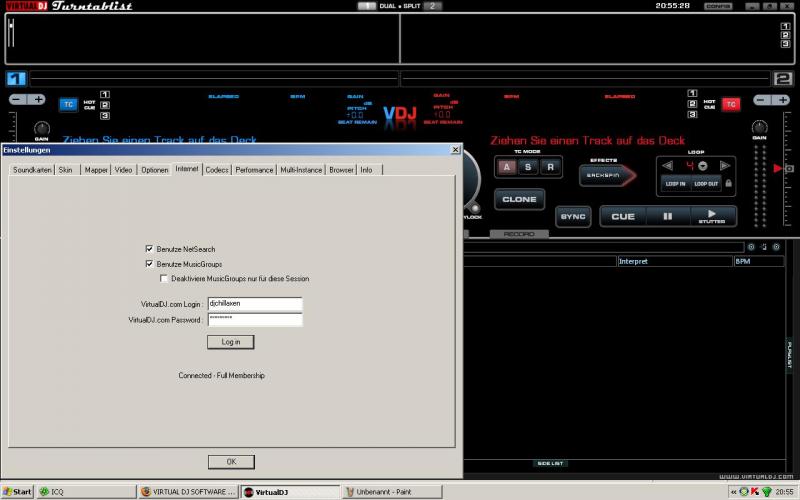Trigger left deck hot cue 1

coord(105,94)
